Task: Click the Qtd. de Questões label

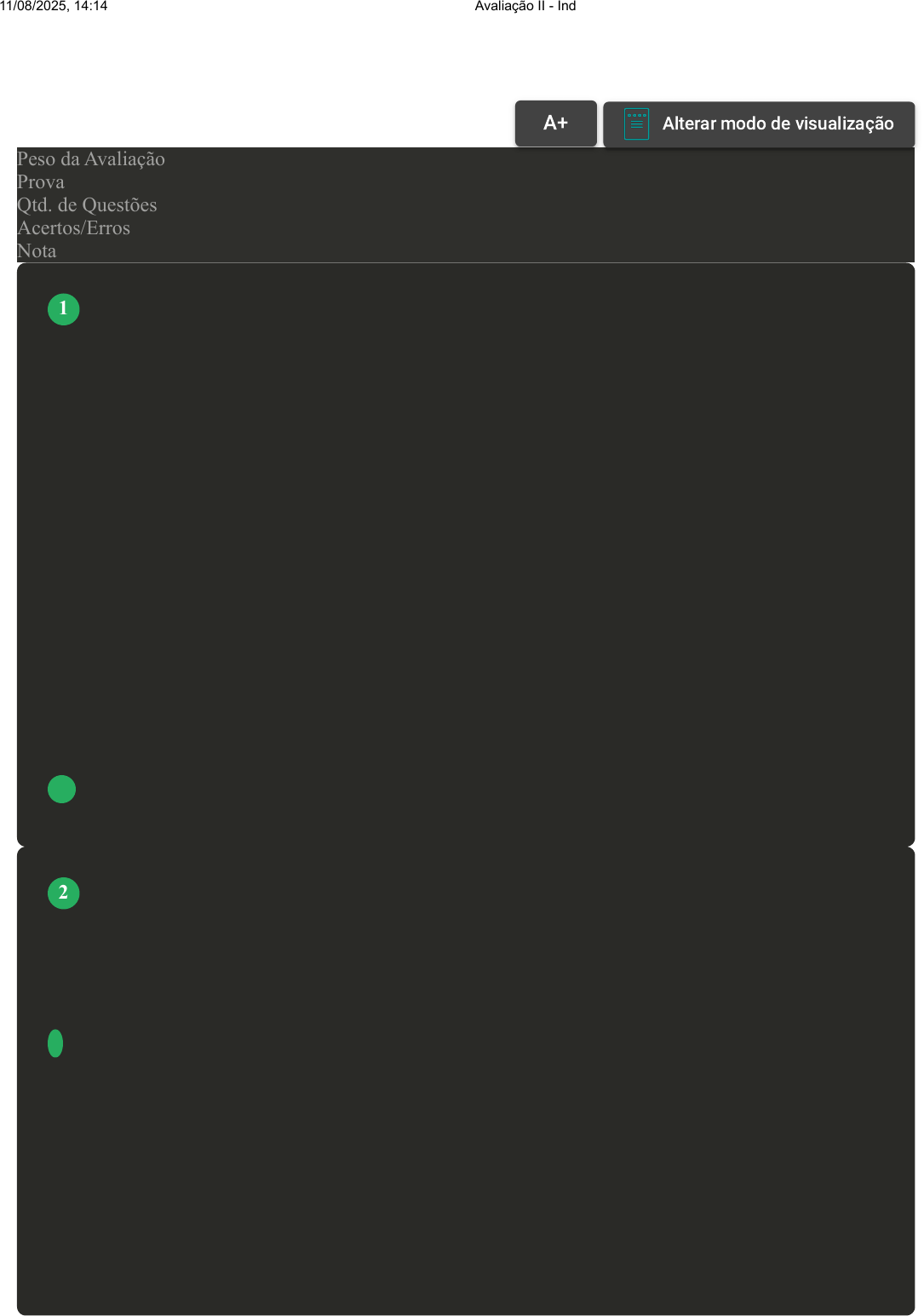Action: tap(87, 205)
